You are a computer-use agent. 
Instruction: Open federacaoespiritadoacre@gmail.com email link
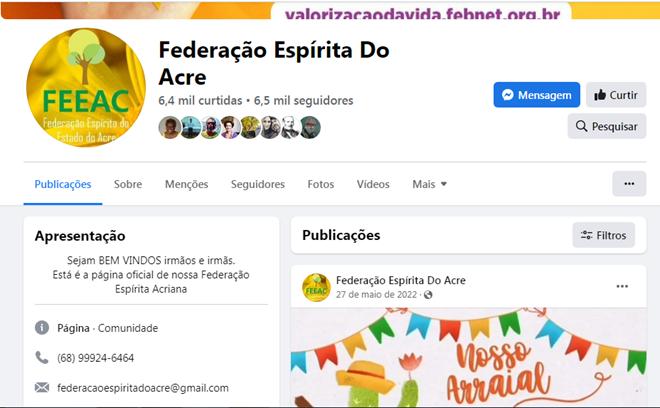tap(143, 388)
